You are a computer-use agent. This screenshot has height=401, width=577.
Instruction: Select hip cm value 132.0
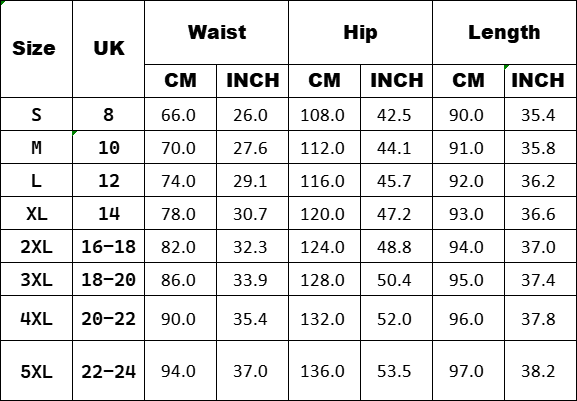click(324, 318)
